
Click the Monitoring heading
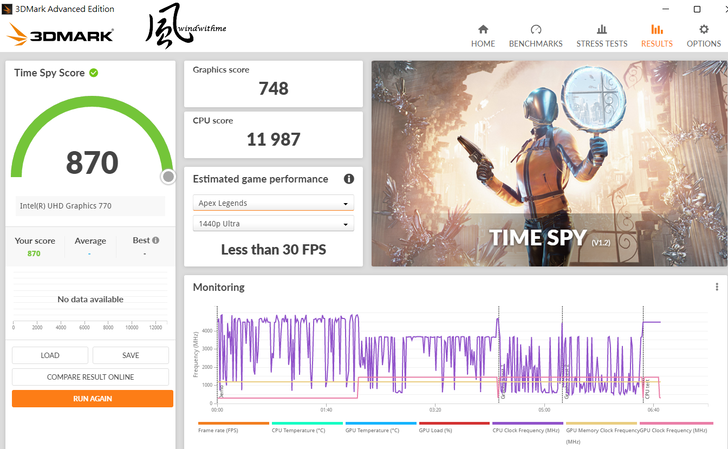[219, 287]
